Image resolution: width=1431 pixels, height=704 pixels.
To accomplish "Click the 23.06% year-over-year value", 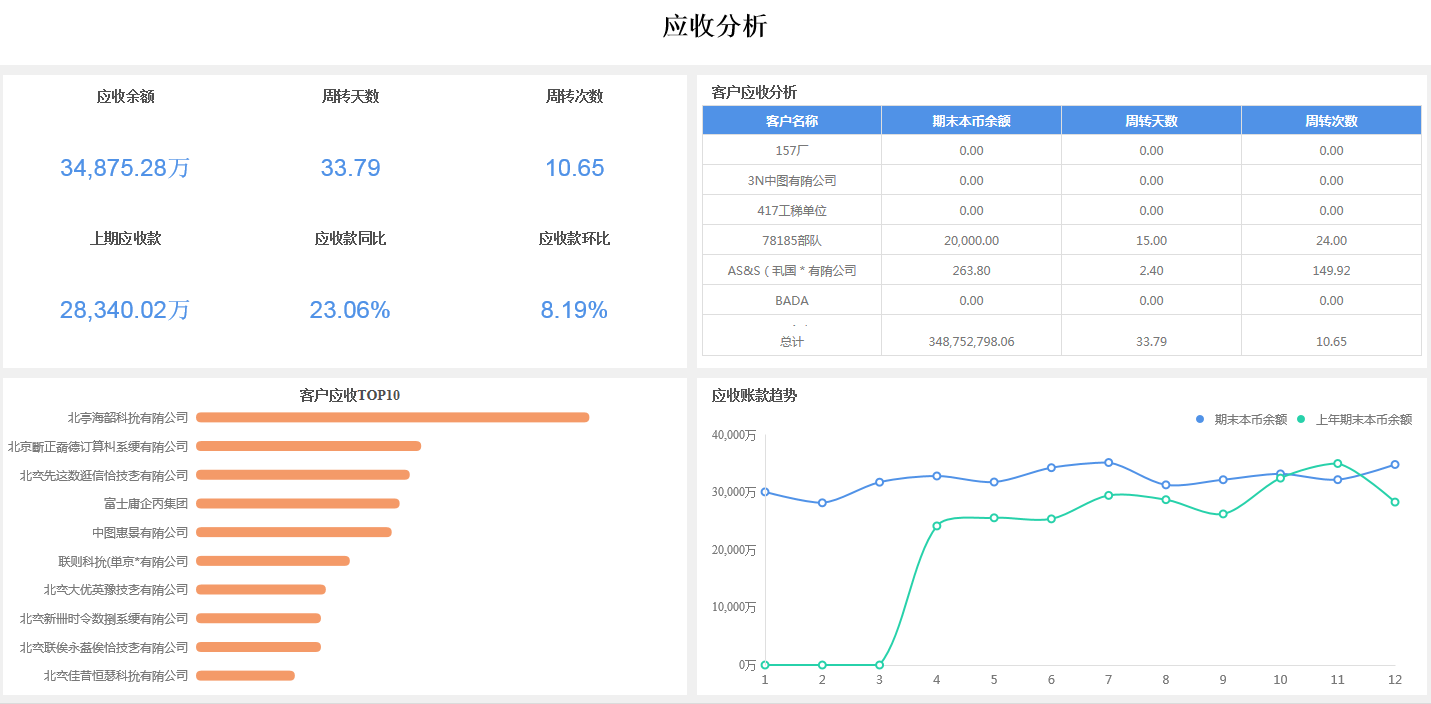I will 349,310.
